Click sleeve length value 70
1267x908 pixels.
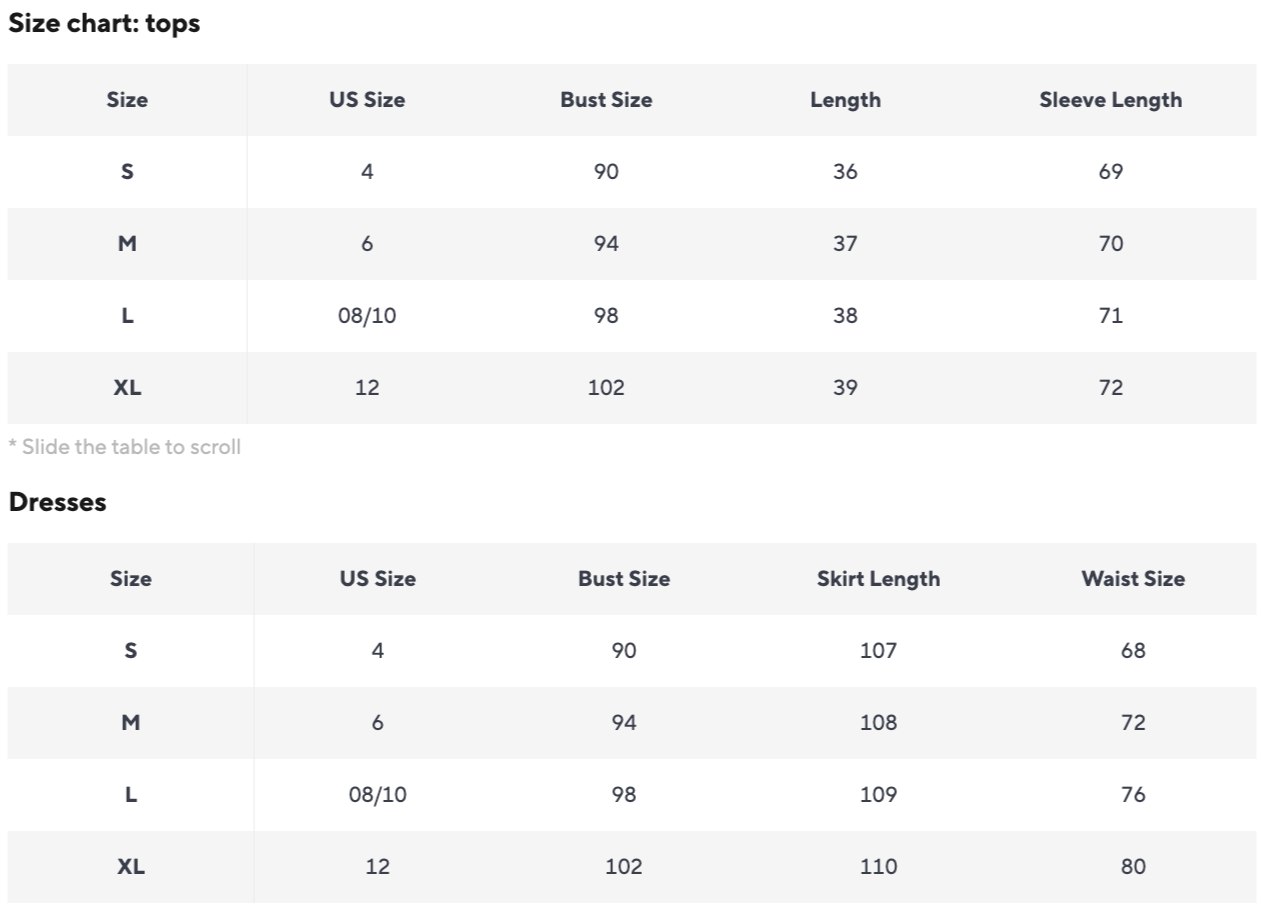[x=1110, y=244]
